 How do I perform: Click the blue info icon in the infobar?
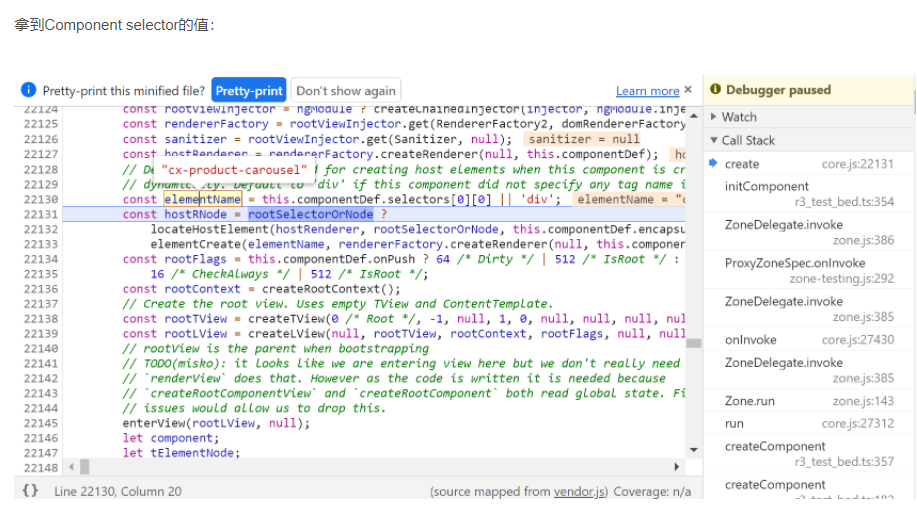point(28,90)
